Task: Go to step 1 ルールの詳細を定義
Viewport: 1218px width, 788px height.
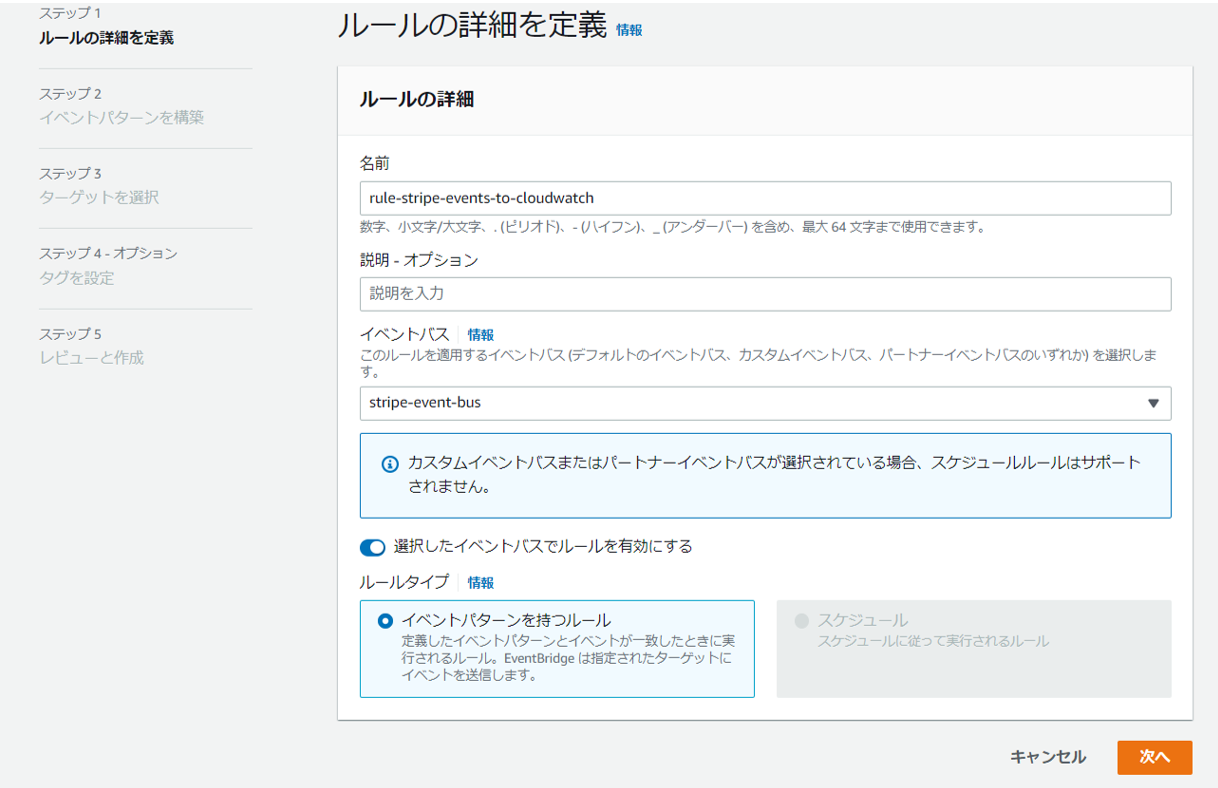Action: (x=106, y=38)
